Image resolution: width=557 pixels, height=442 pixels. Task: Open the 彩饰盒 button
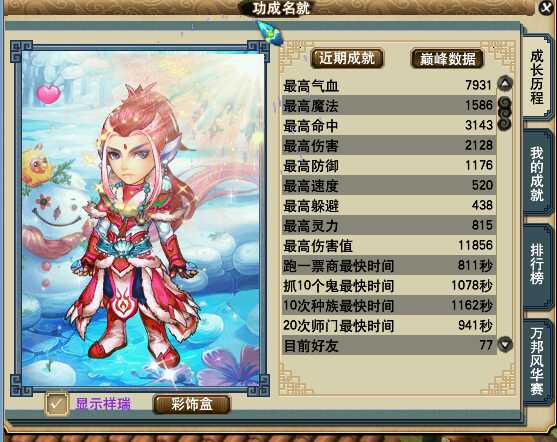tap(192, 404)
